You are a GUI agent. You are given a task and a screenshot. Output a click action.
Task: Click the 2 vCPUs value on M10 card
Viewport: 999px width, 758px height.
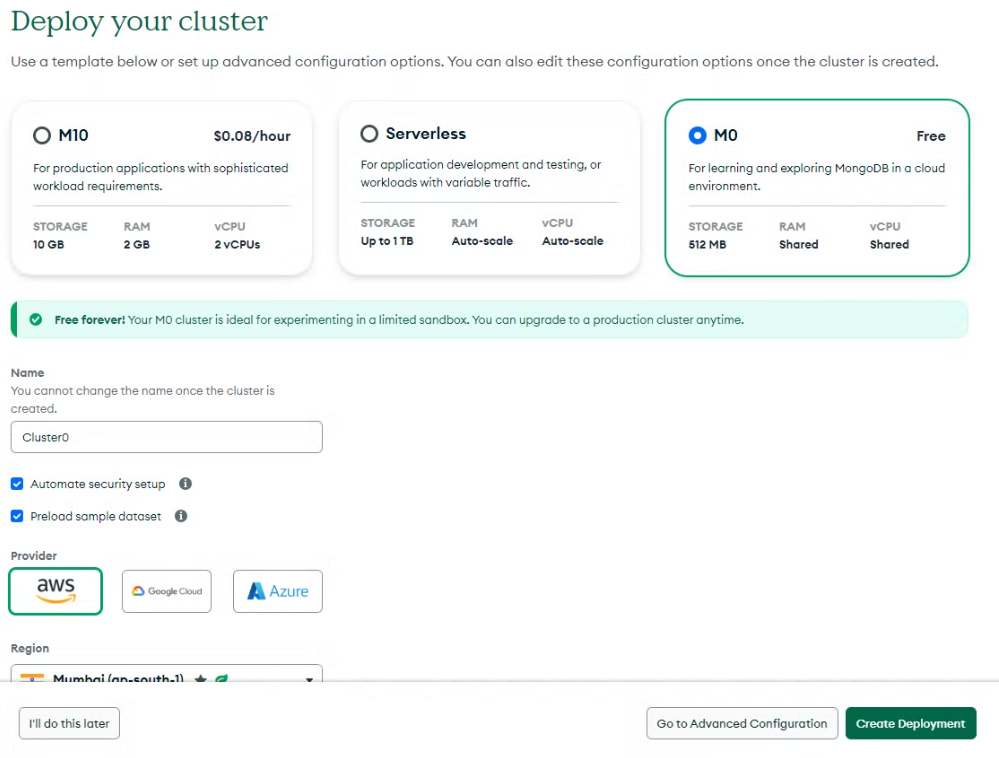tap(237, 245)
